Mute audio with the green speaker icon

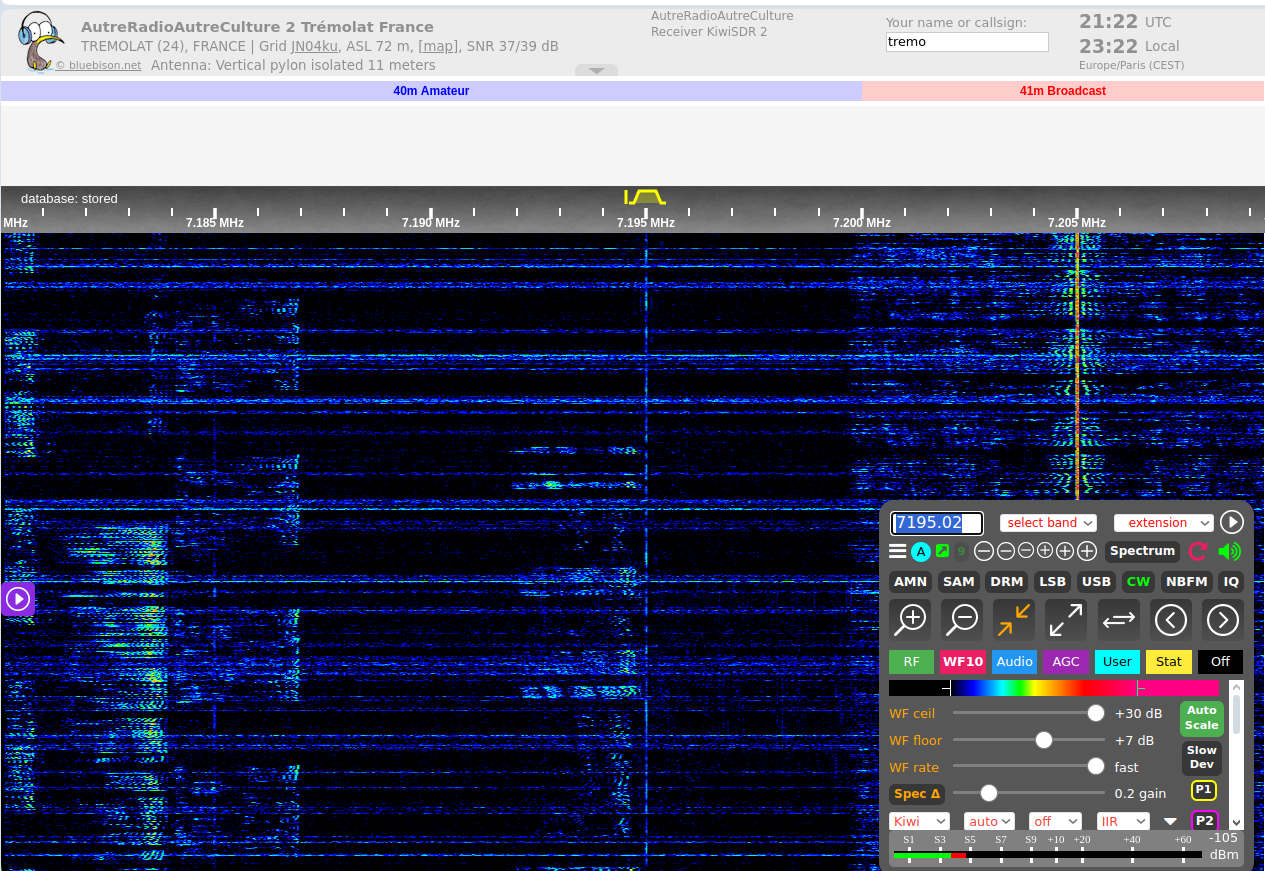pyautogui.click(x=1230, y=551)
